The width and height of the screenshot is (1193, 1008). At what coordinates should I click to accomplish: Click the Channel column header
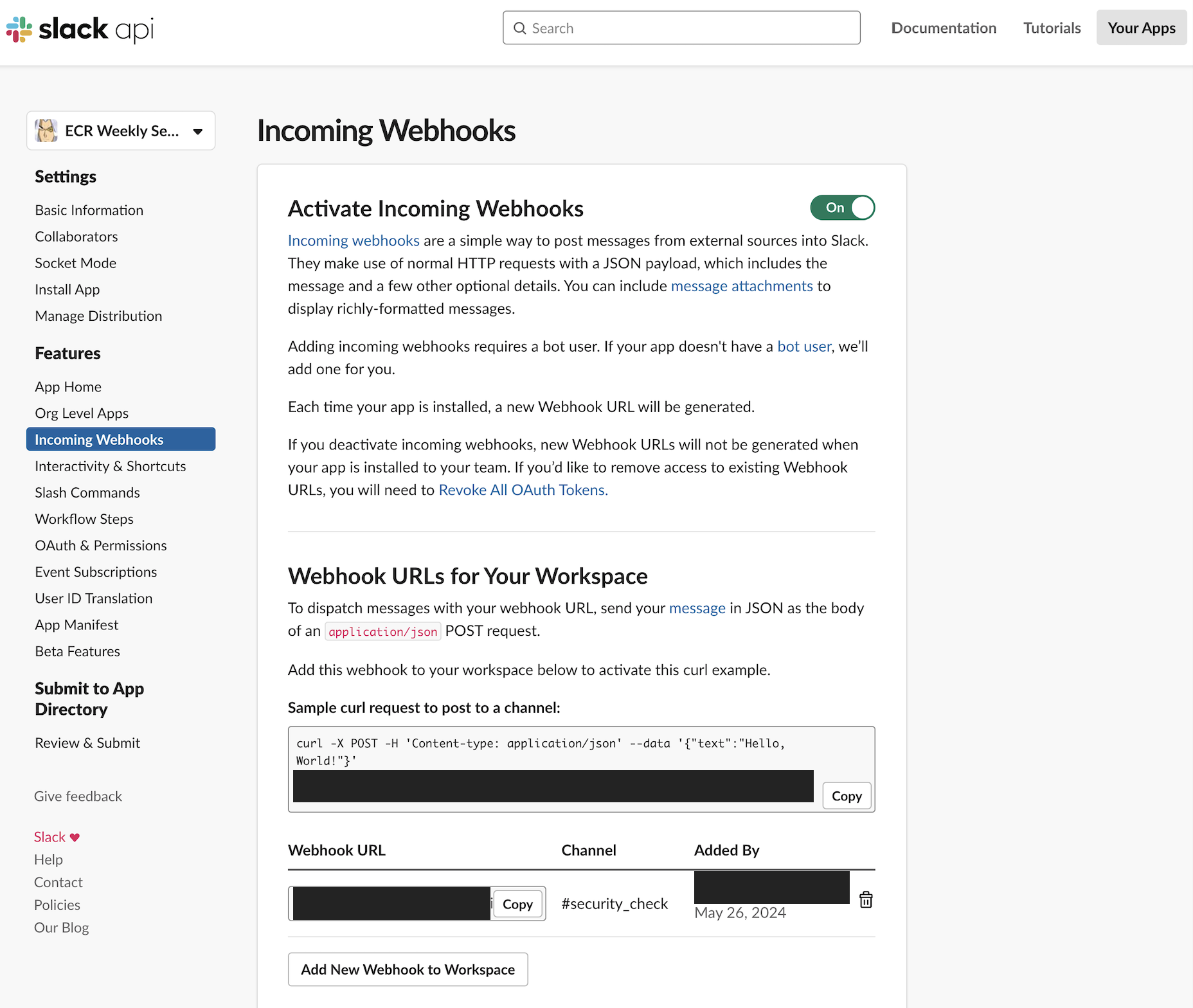tap(589, 851)
